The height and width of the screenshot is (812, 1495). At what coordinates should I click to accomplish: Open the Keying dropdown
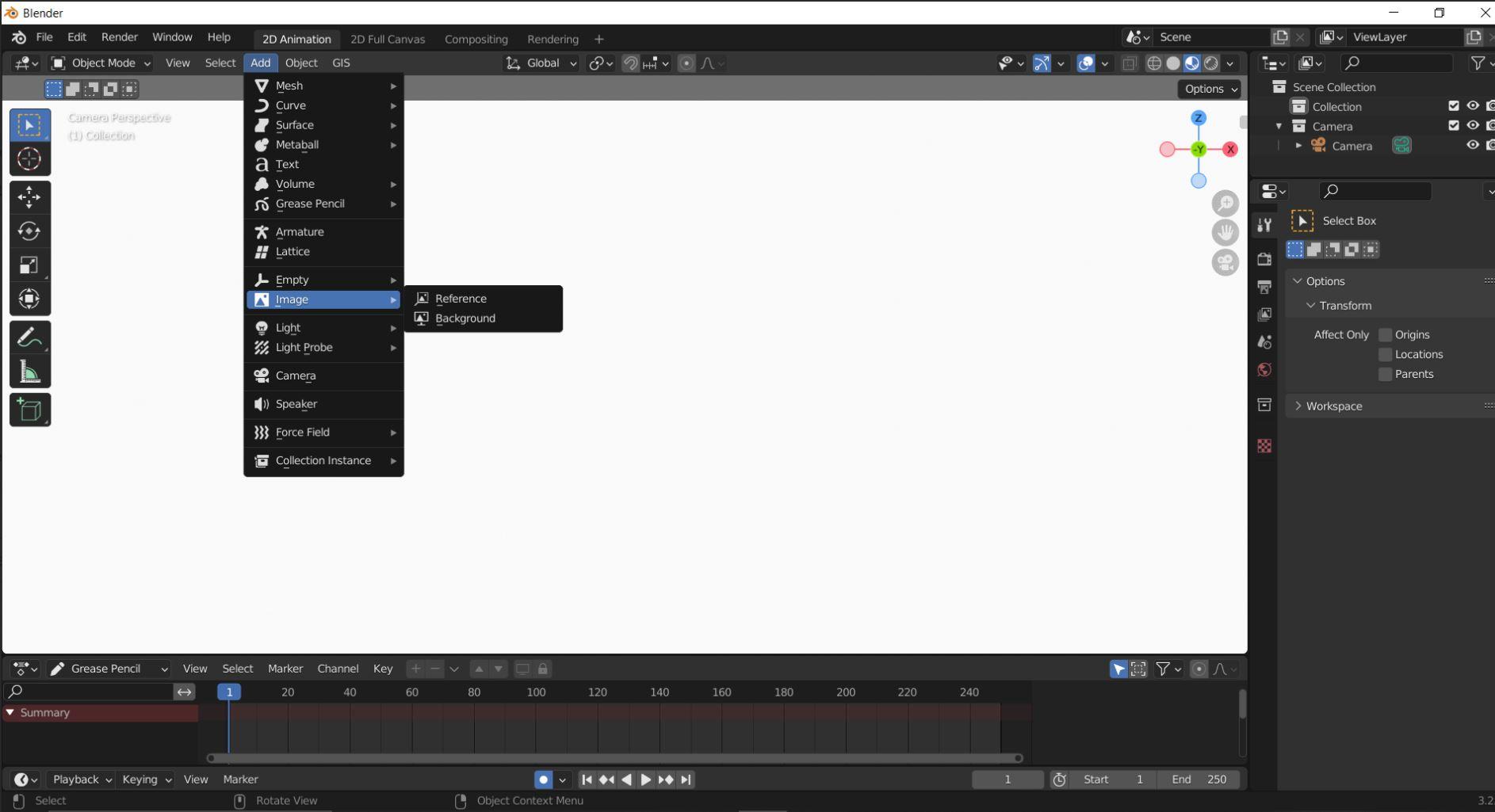pos(146,780)
